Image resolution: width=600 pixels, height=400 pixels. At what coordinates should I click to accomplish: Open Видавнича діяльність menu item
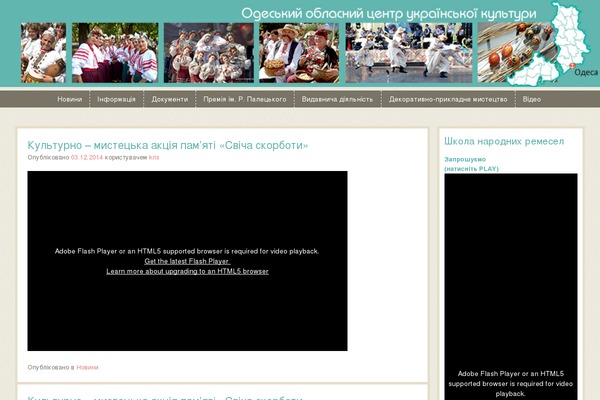[337, 99]
